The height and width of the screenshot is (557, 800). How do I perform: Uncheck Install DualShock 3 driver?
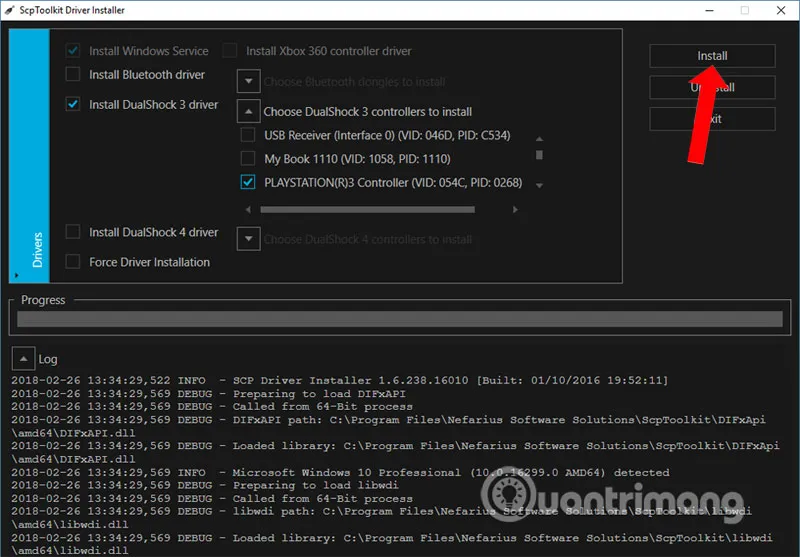pos(73,104)
